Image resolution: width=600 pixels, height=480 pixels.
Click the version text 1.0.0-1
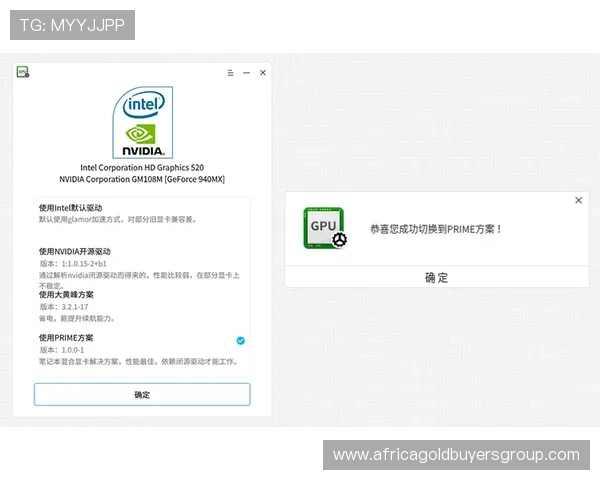click(x=73, y=350)
